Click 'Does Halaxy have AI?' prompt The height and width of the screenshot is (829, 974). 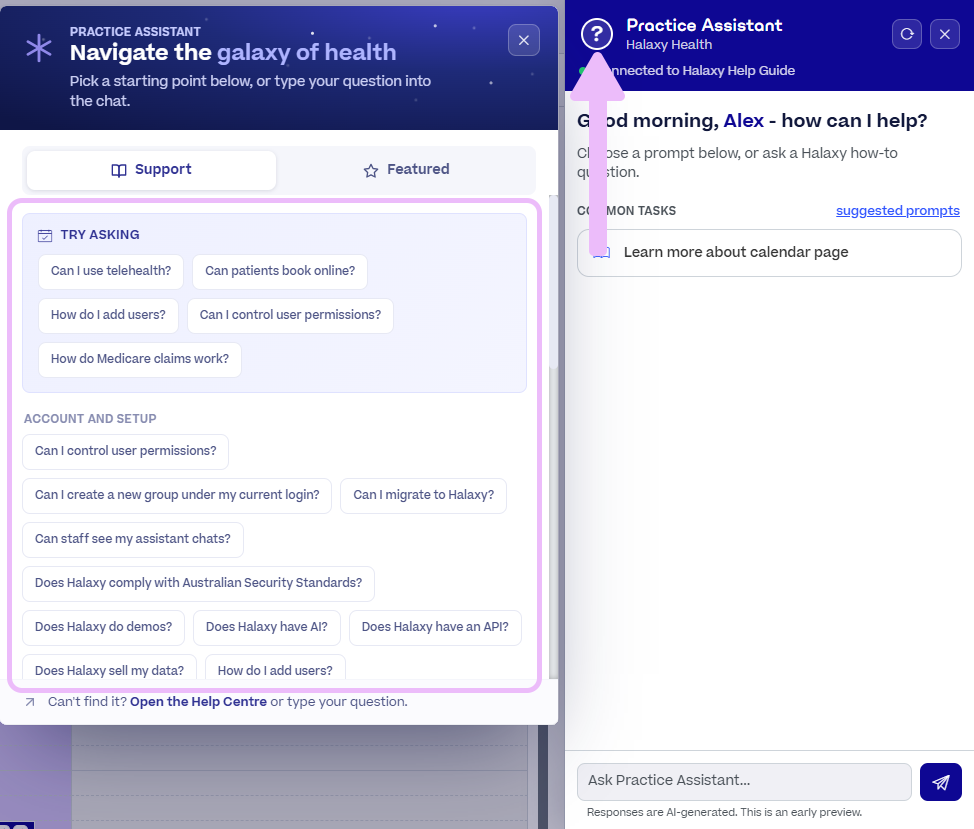point(267,628)
